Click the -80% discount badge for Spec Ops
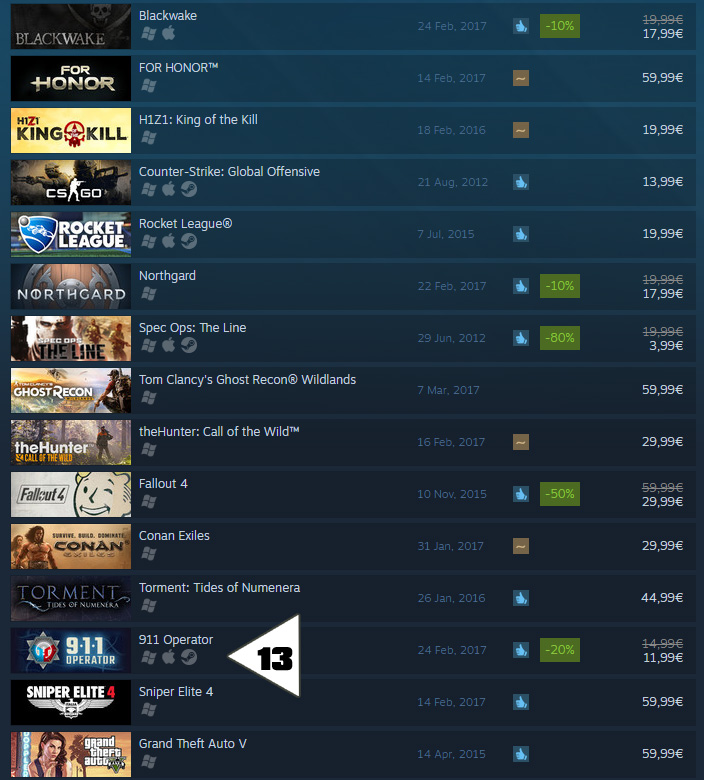Screen dimensions: 704x780 [x=560, y=338]
